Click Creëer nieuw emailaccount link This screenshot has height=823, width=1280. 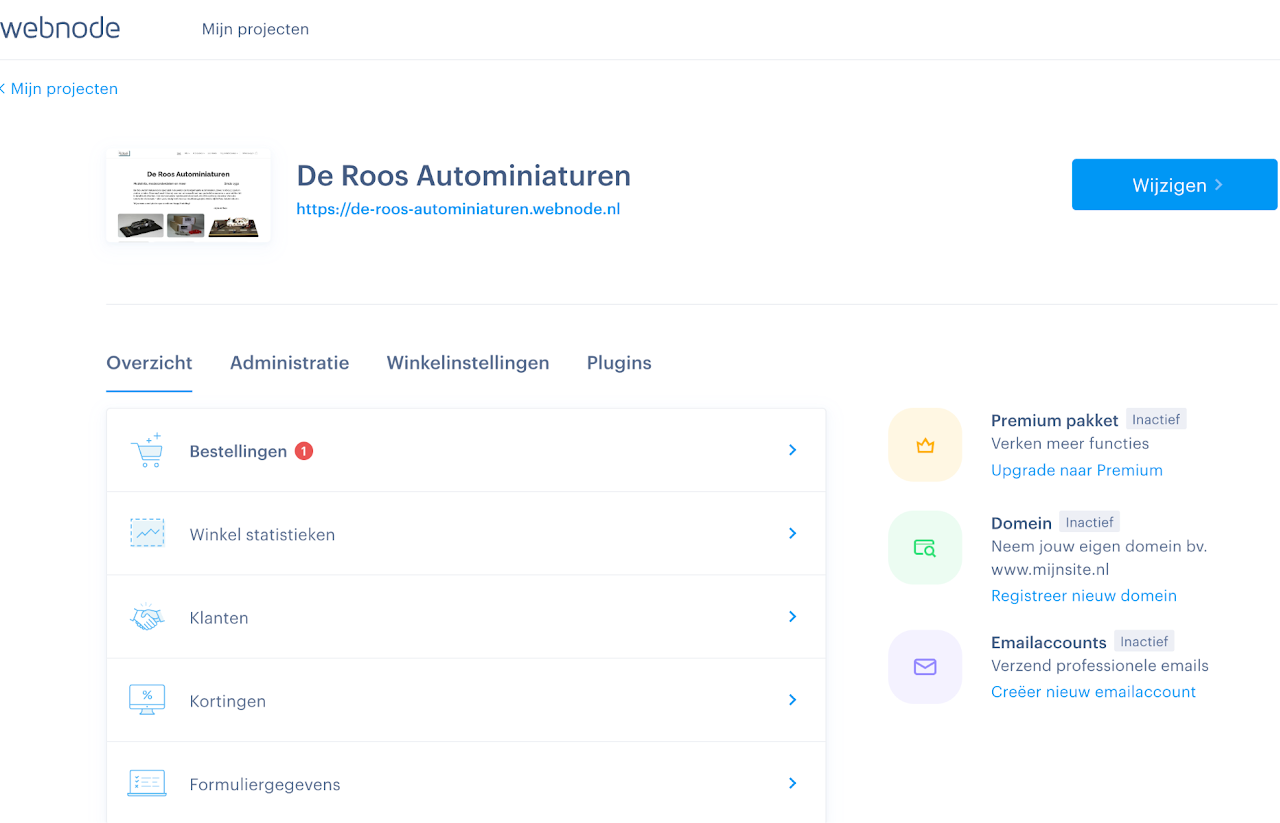1093,691
